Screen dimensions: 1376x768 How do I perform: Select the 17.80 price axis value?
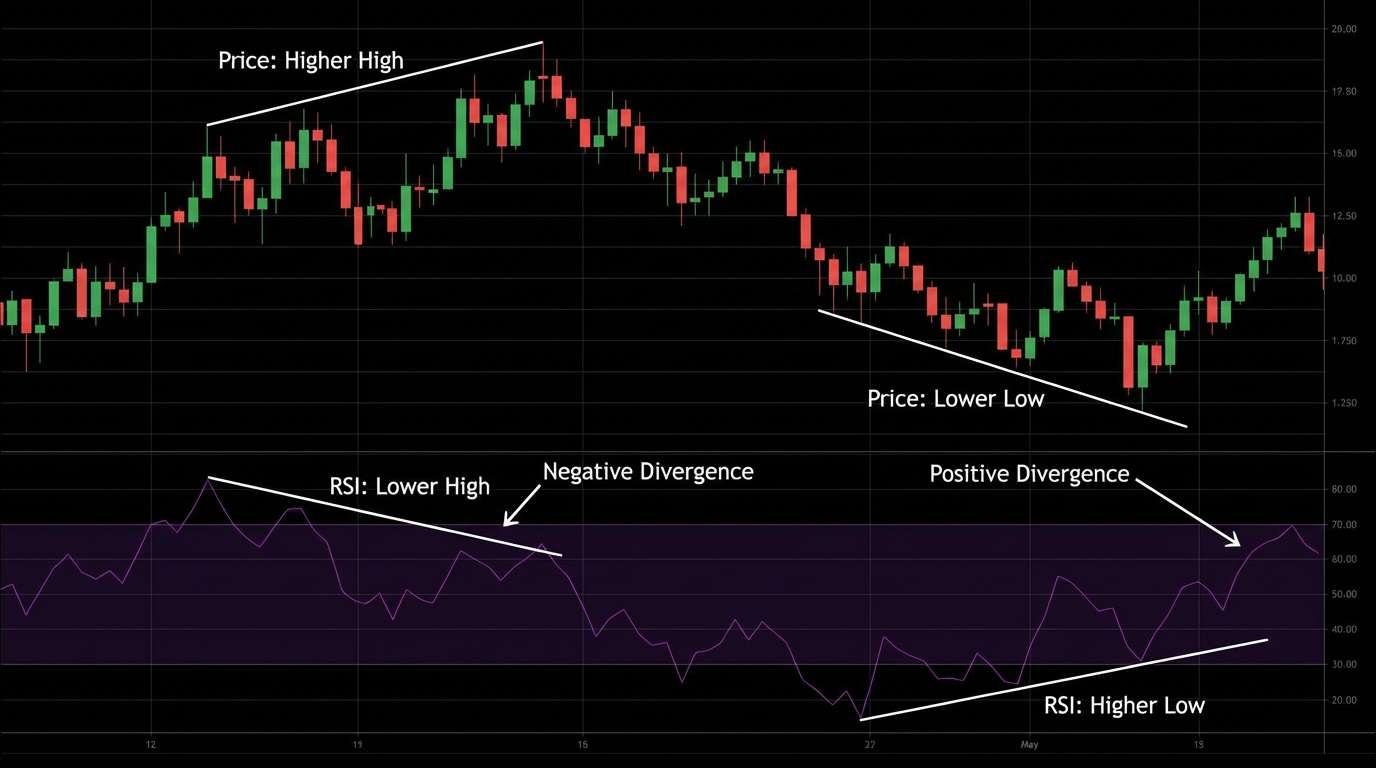click(x=1343, y=91)
